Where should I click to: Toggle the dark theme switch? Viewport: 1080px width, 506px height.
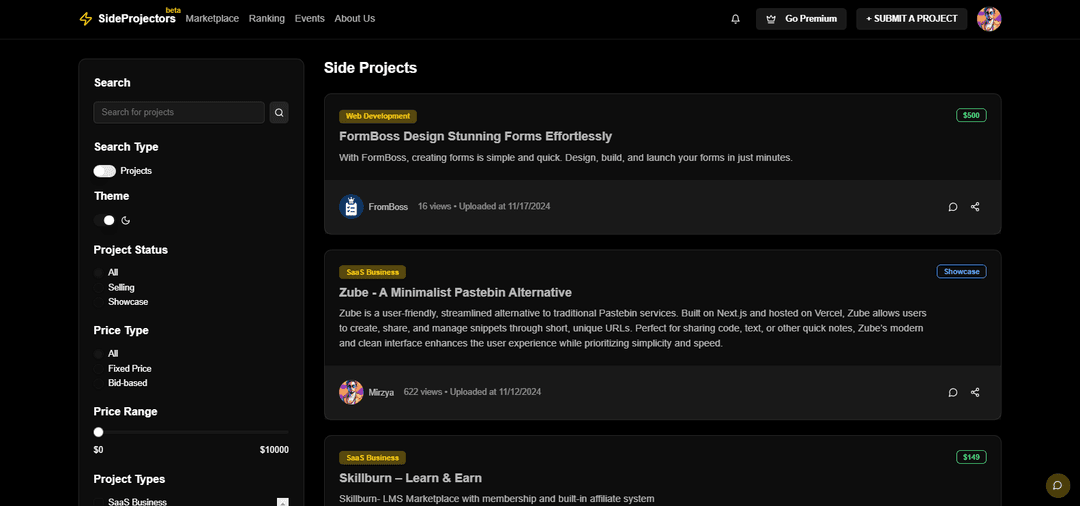point(105,220)
